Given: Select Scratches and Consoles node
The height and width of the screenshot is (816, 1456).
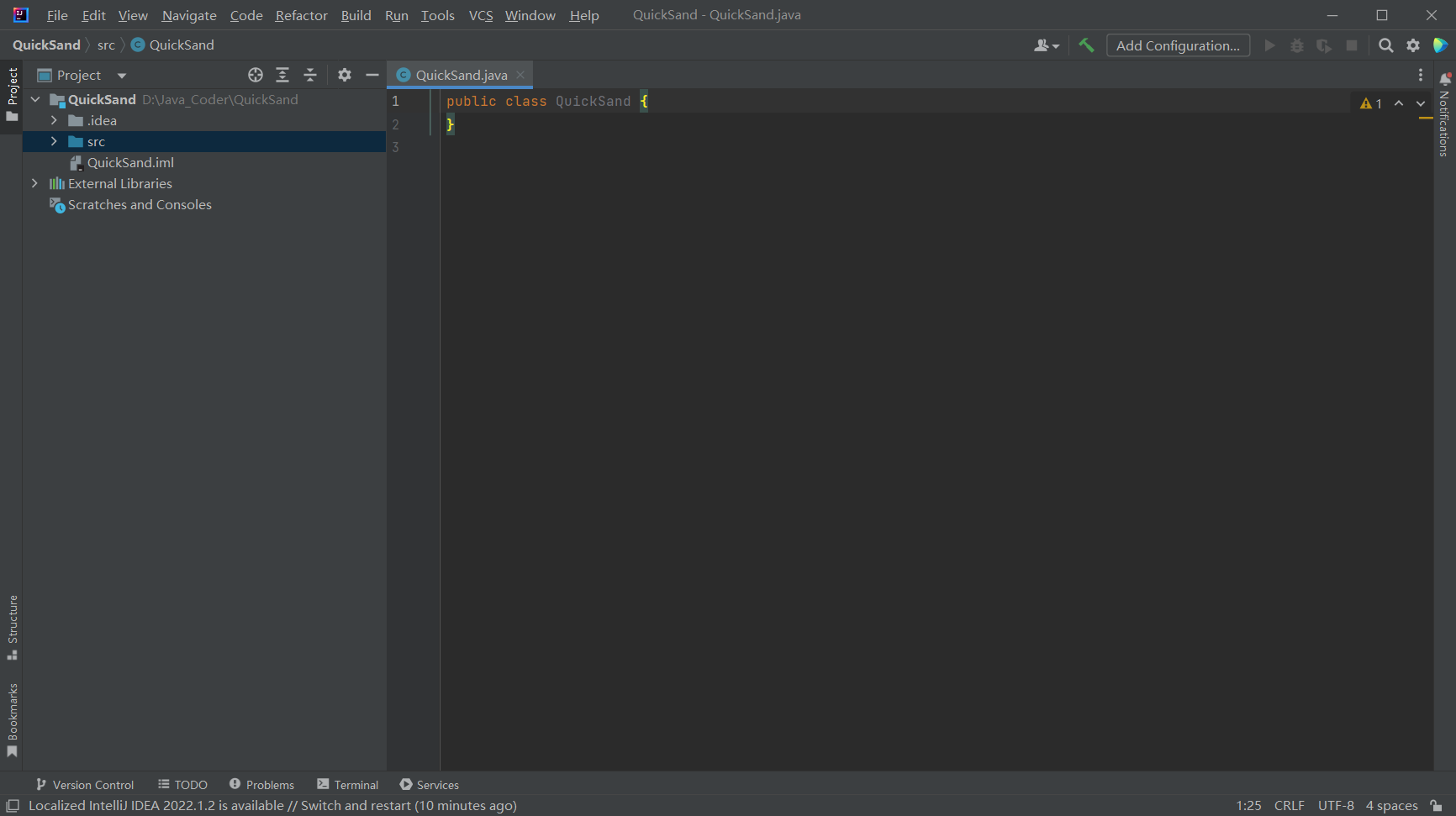Looking at the screenshot, I should coord(140,204).
